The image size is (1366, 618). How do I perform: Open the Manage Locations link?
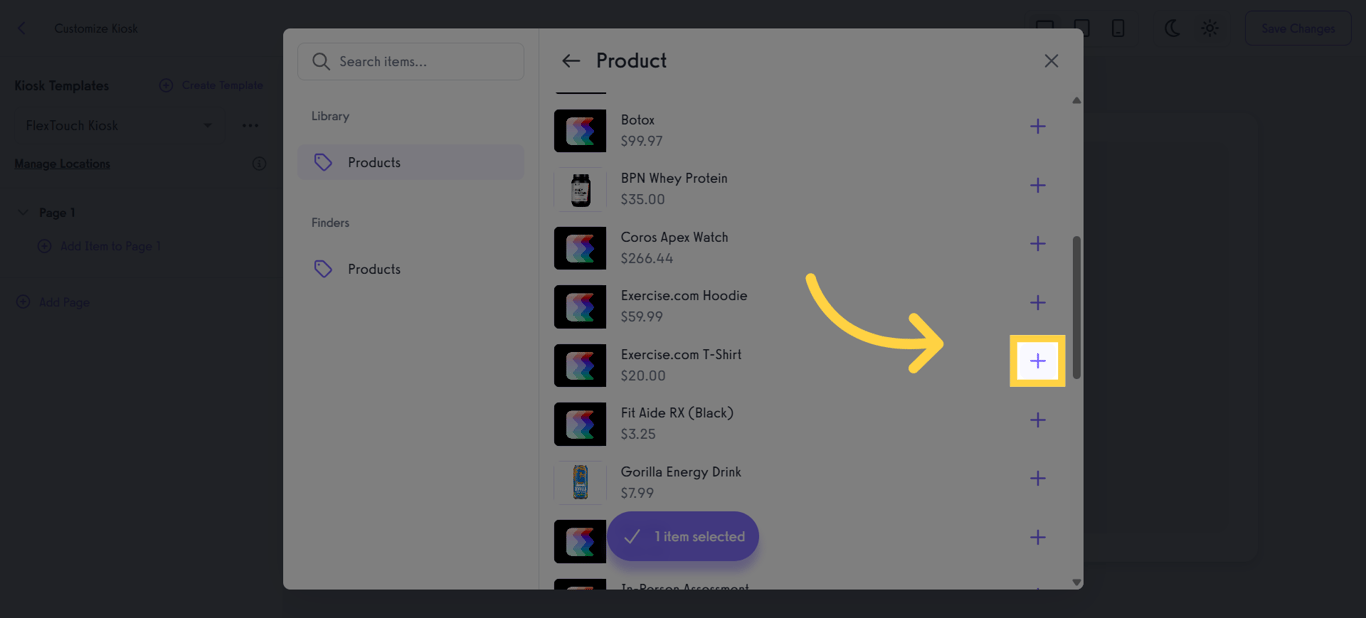coord(61,163)
